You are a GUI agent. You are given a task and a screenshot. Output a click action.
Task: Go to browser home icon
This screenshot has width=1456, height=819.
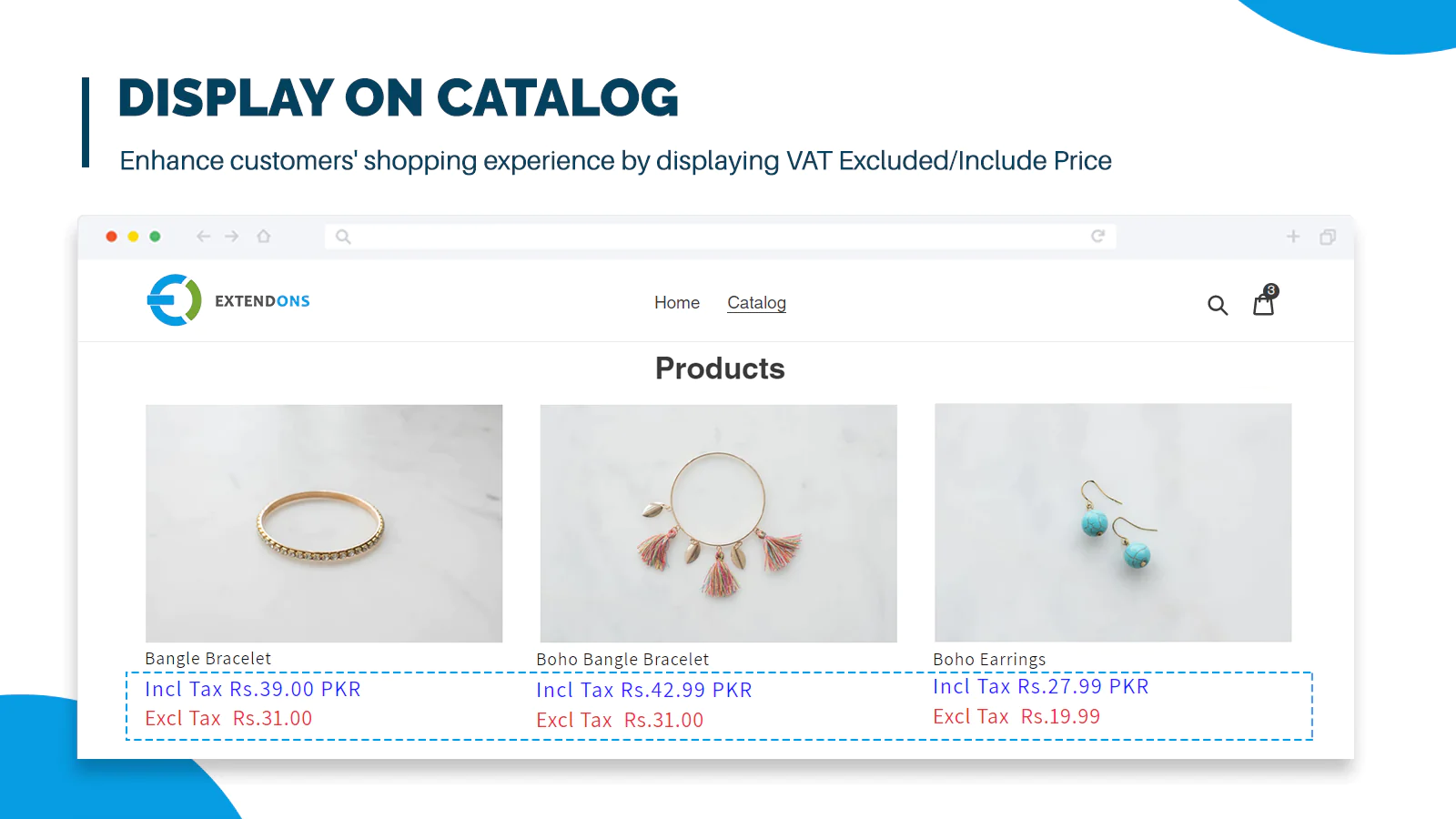(264, 237)
